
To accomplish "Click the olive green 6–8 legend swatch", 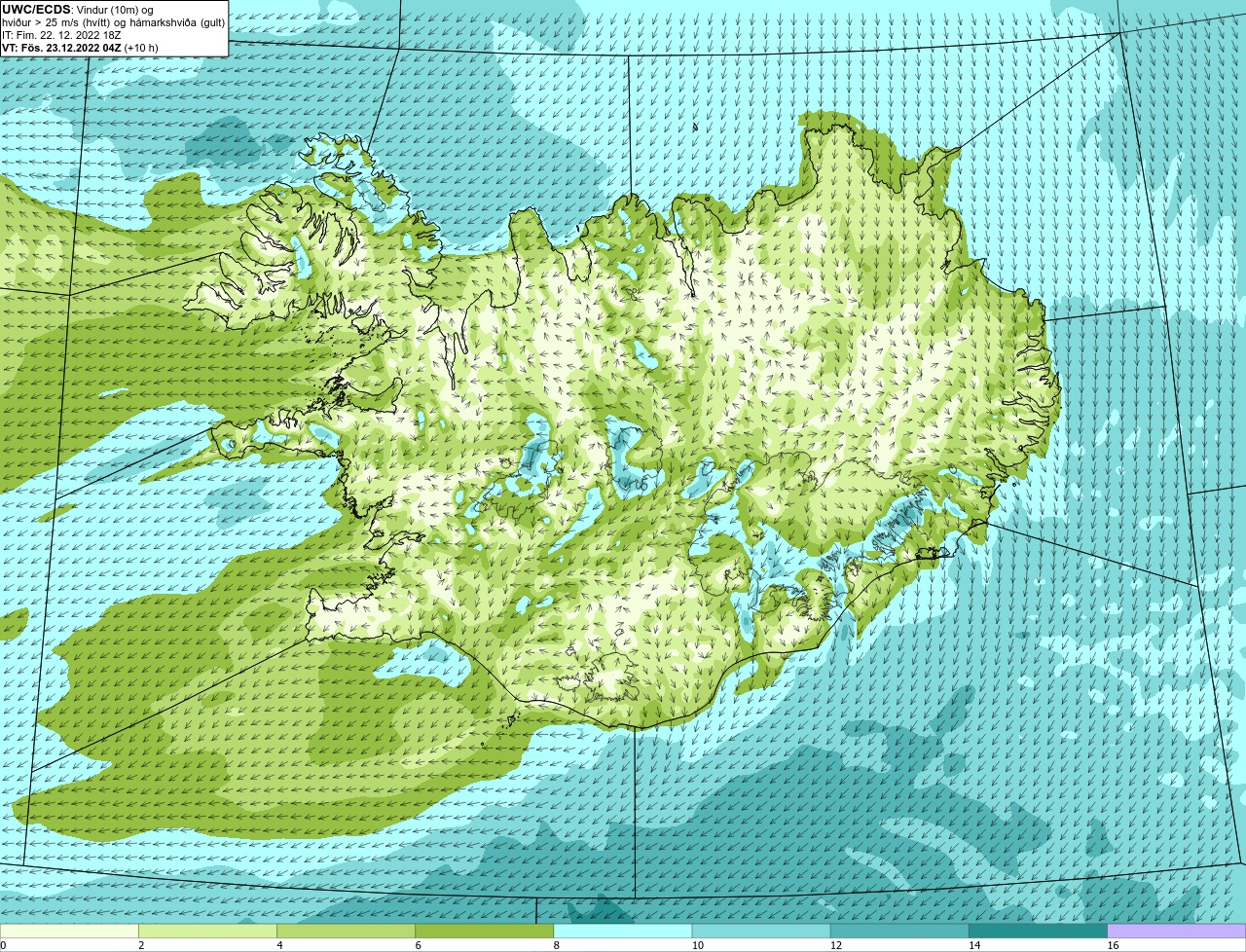I will pos(485,931).
